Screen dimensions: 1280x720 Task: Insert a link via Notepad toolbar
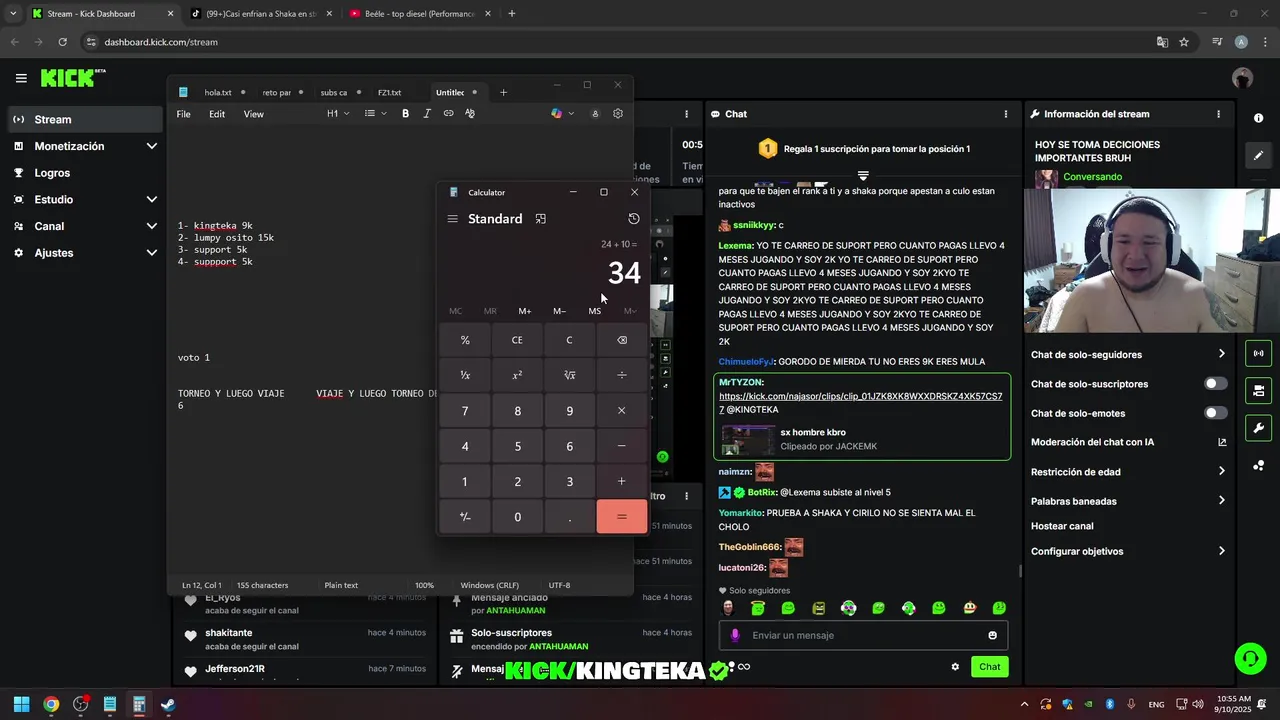[448, 114]
